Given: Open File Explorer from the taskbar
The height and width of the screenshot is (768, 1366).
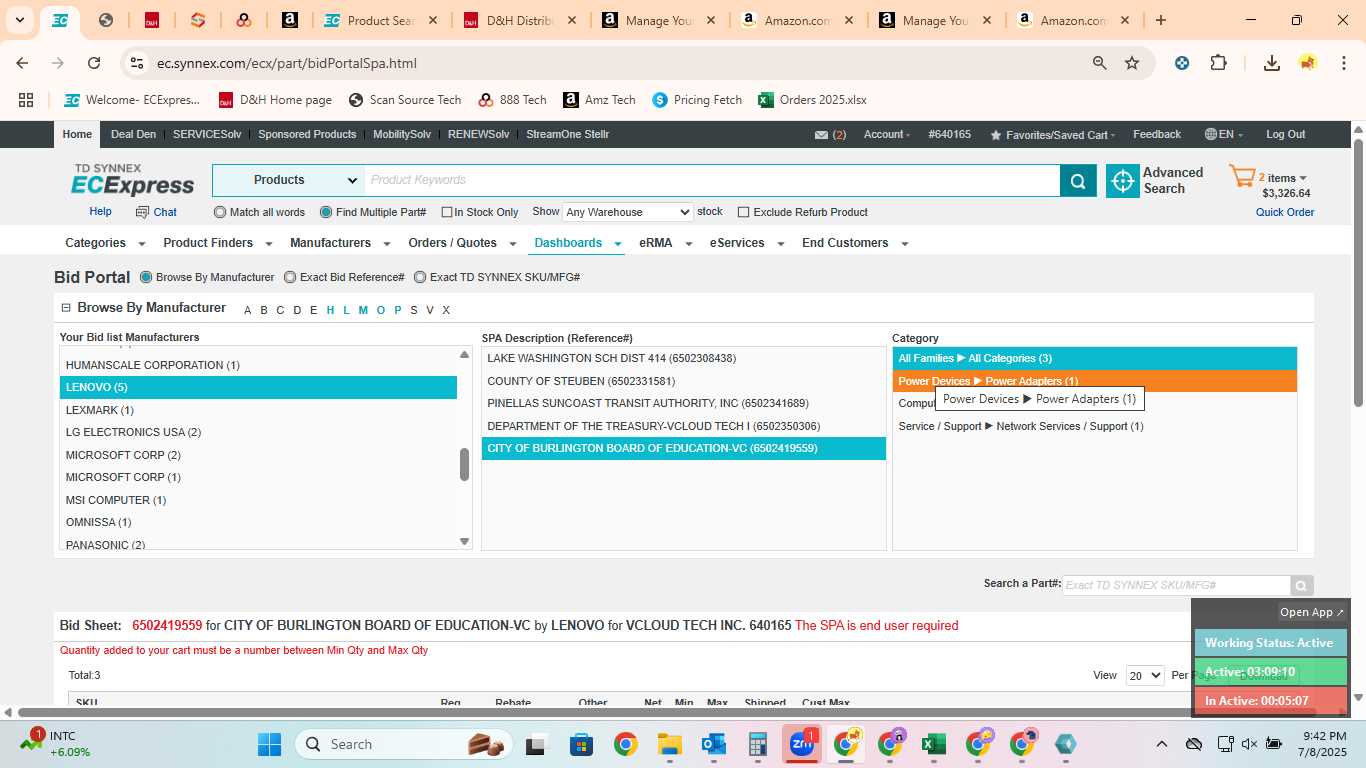Looking at the screenshot, I should [669, 744].
